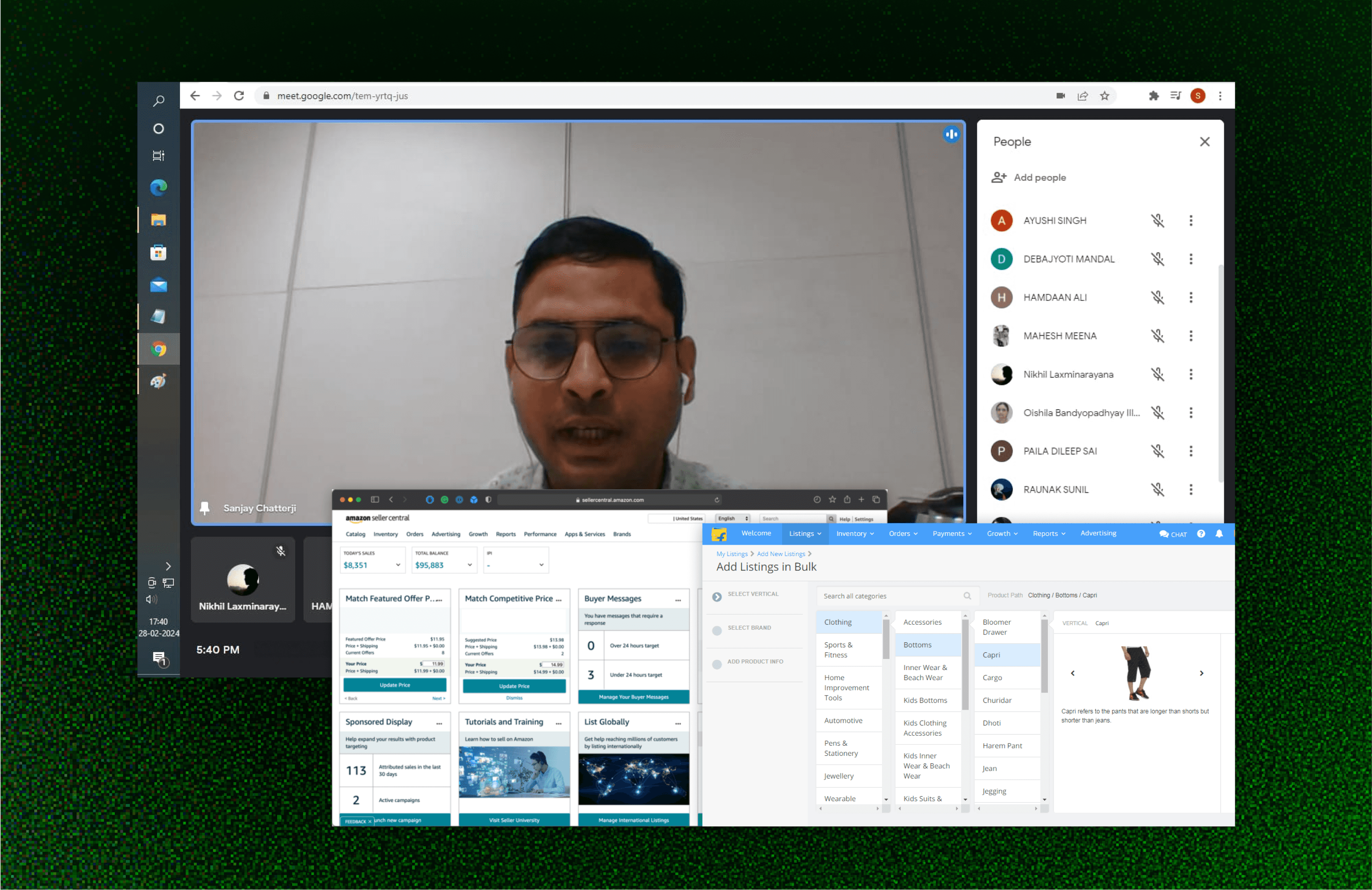Close the People side panel

pyautogui.click(x=1204, y=142)
